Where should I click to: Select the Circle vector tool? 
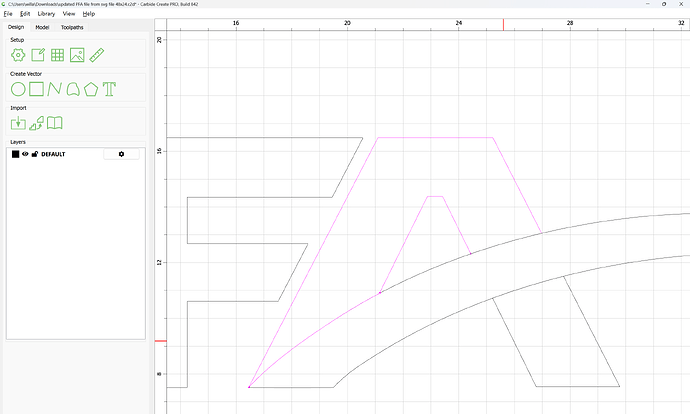pos(18,89)
